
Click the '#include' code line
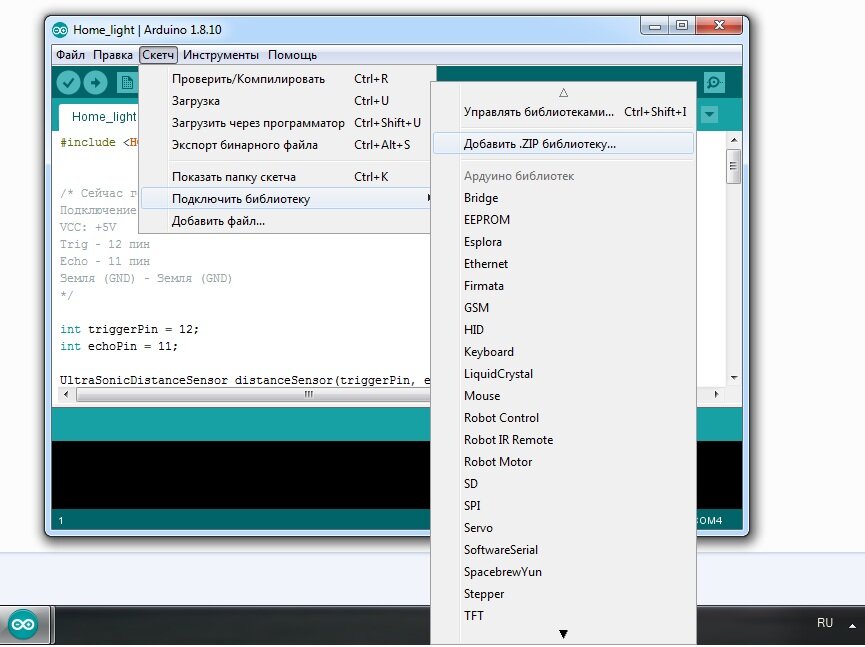[x=99, y=142]
